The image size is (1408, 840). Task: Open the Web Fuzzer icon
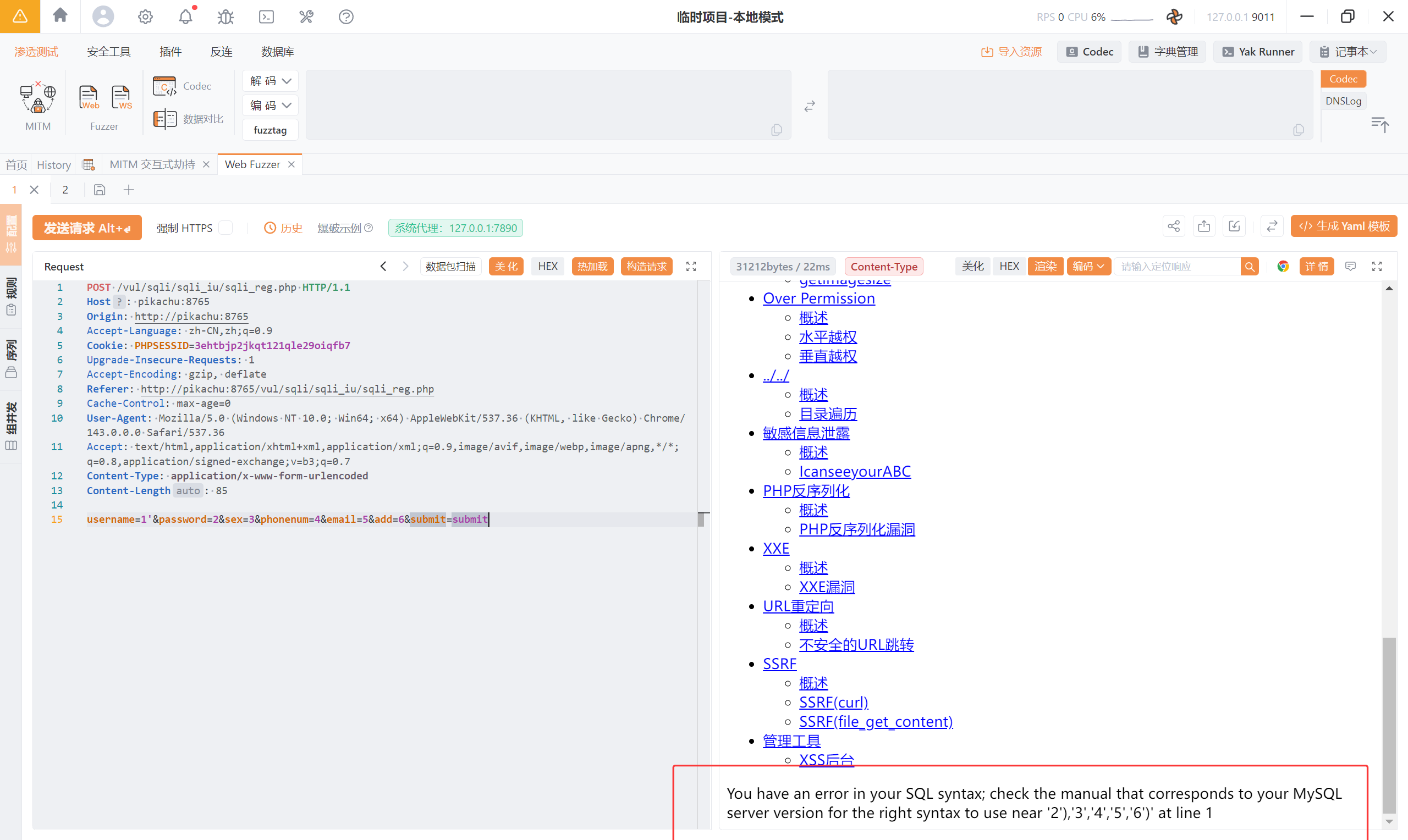point(89,97)
